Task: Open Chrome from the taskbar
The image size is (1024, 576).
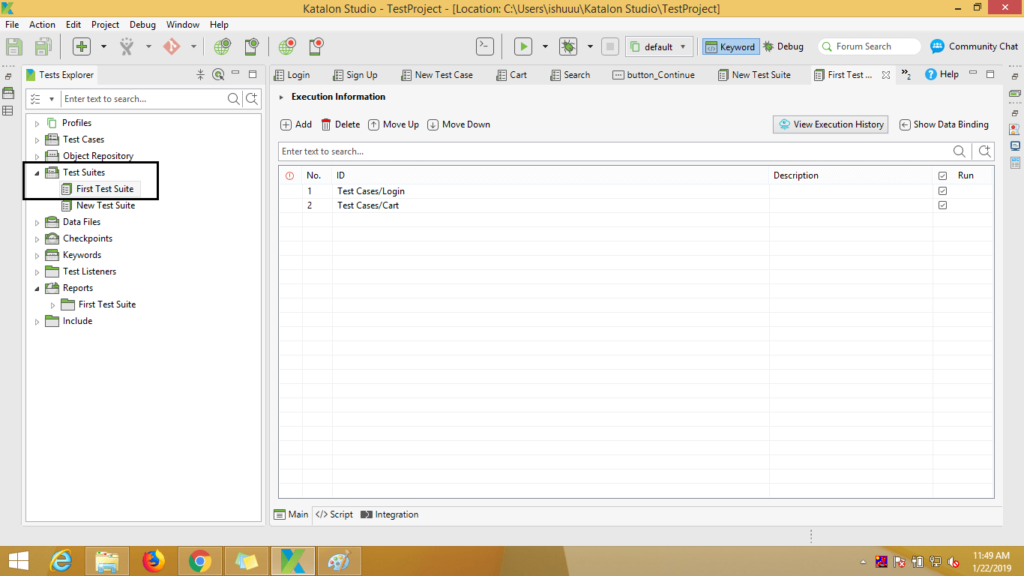Action: pos(200,561)
